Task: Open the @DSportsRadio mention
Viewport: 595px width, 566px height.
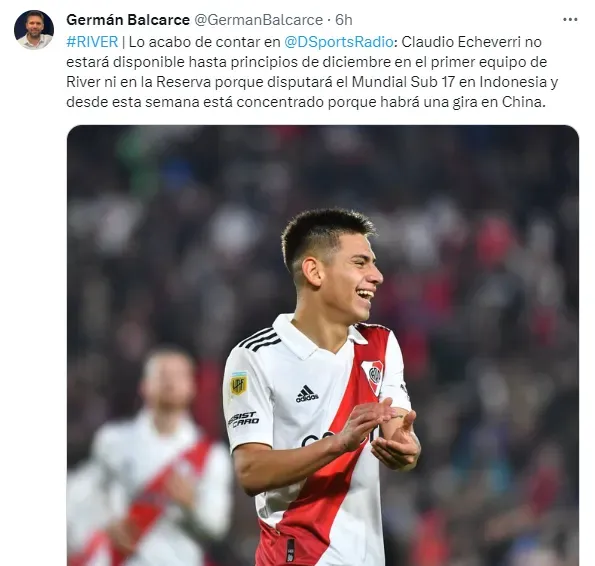Action: (x=339, y=42)
